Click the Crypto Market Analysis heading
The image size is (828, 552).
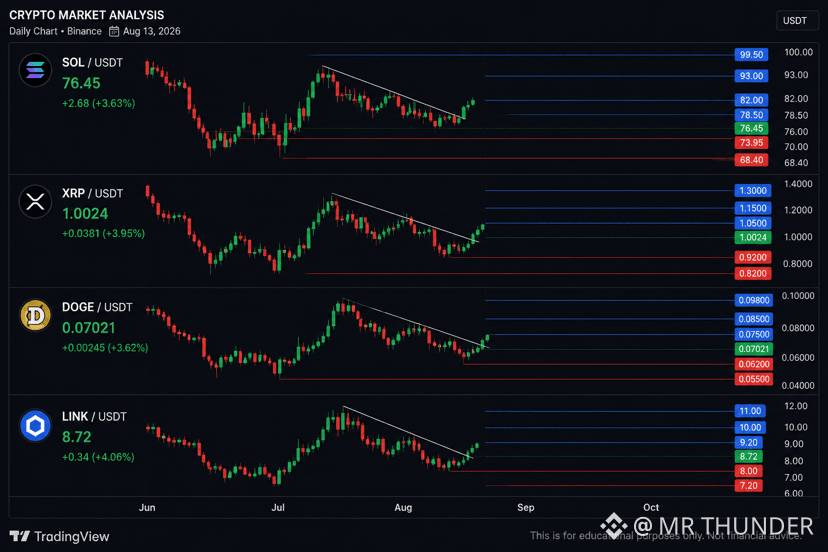point(87,15)
